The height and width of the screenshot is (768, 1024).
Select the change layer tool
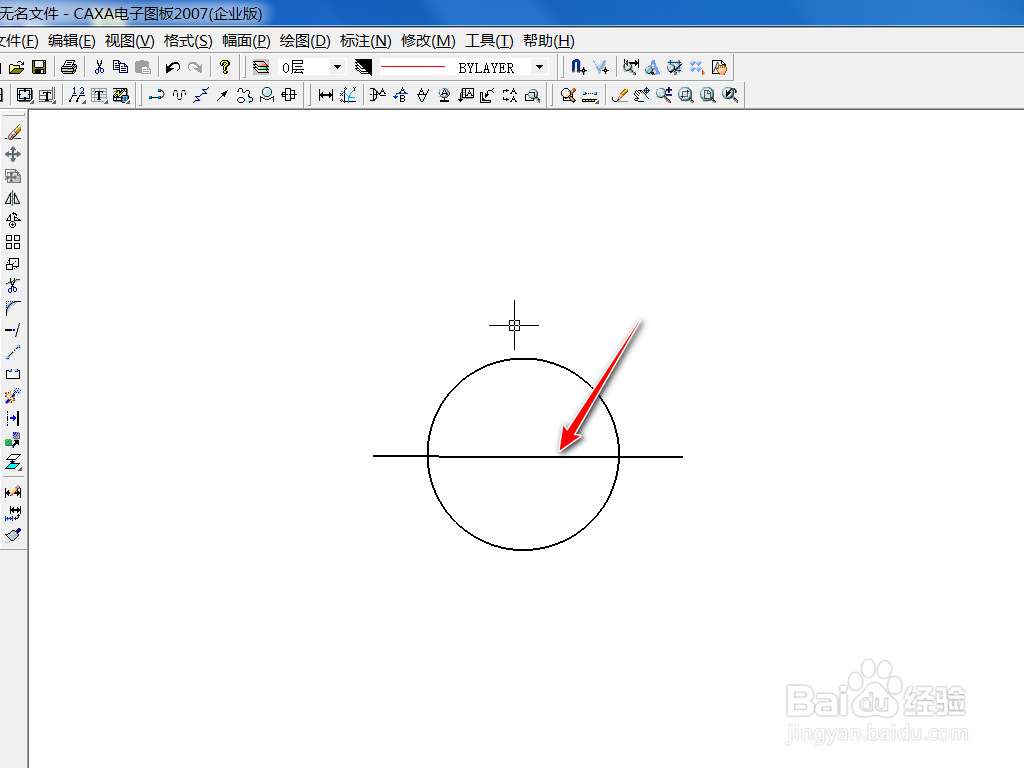click(13, 462)
